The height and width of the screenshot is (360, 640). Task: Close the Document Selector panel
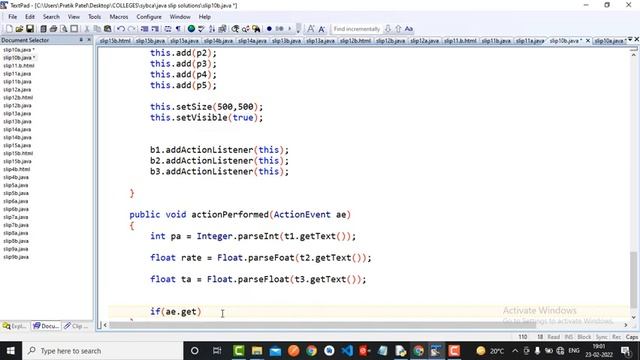tap(89, 40)
